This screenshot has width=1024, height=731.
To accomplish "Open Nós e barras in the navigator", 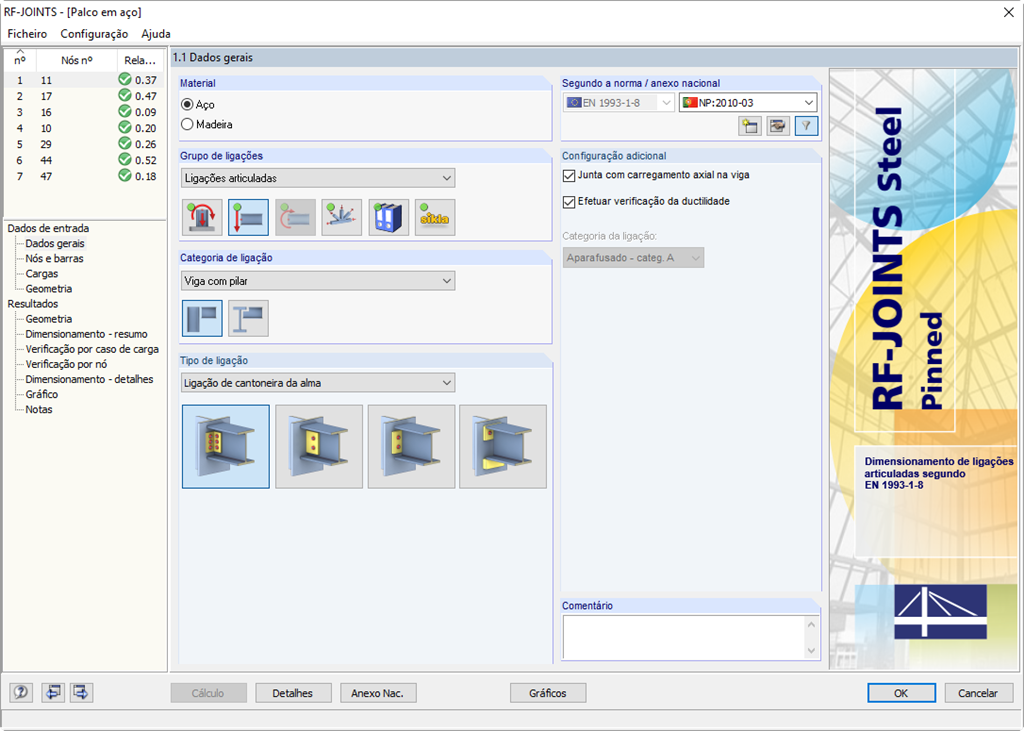I will [54, 258].
